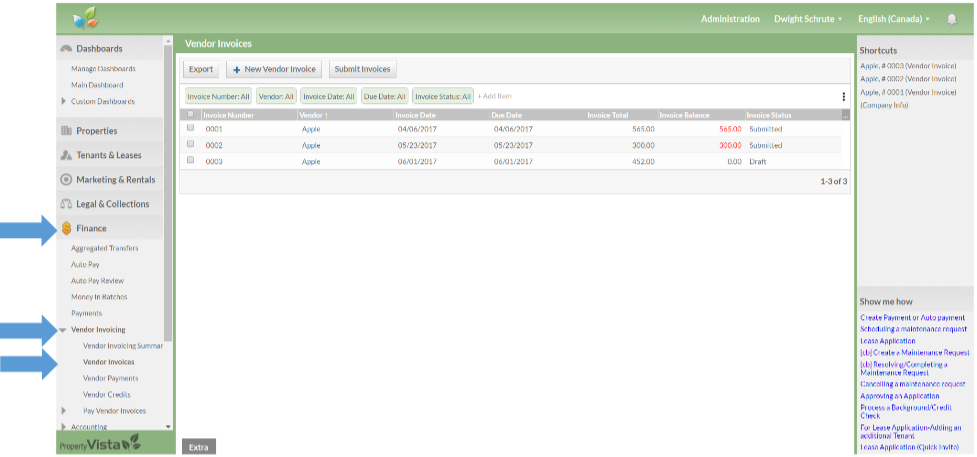Click the Finance dollar icon in the sidebar
The width and height of the screenshot is (977, 457).
click(66, 228)
